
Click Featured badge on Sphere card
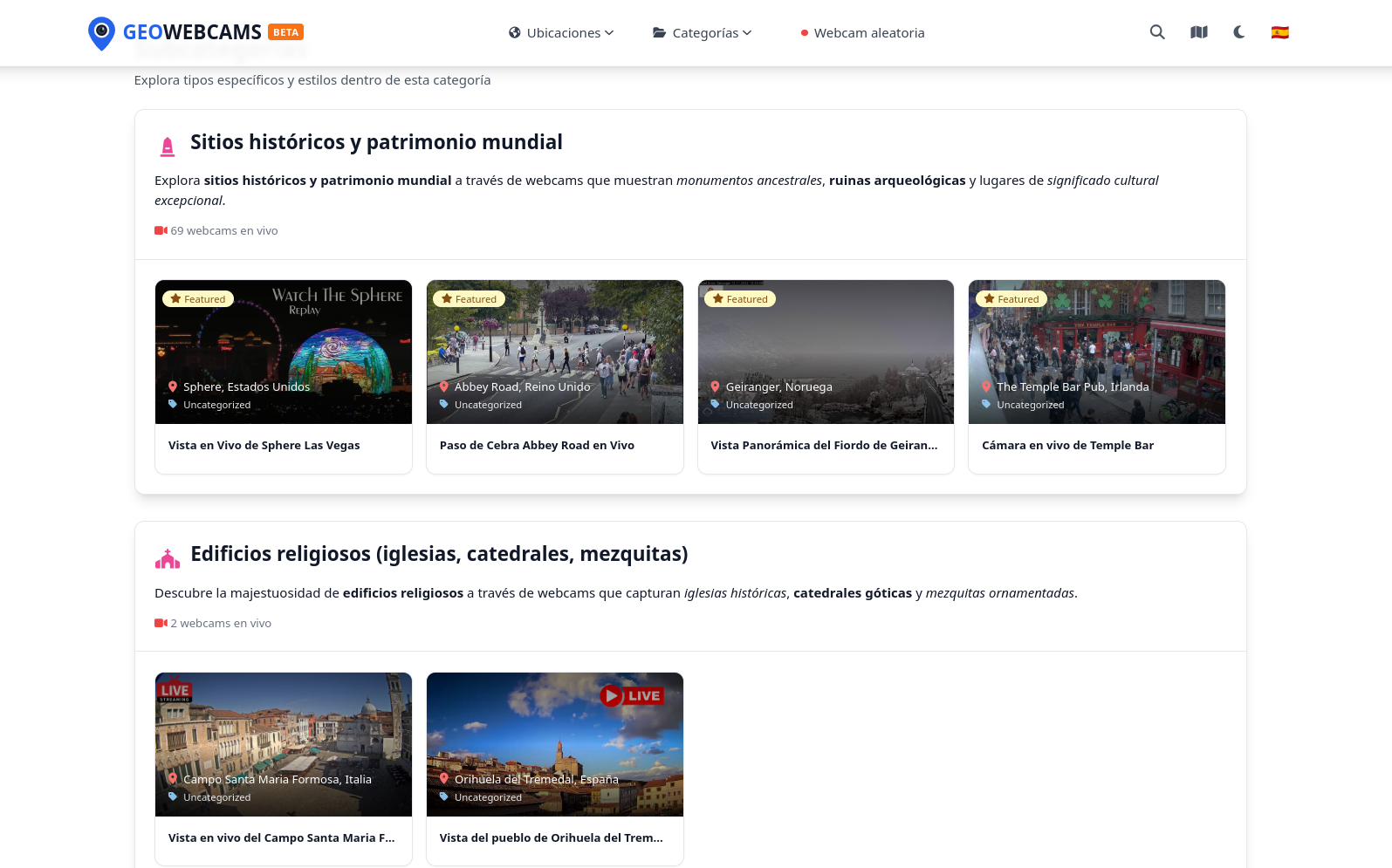point(198,299)
